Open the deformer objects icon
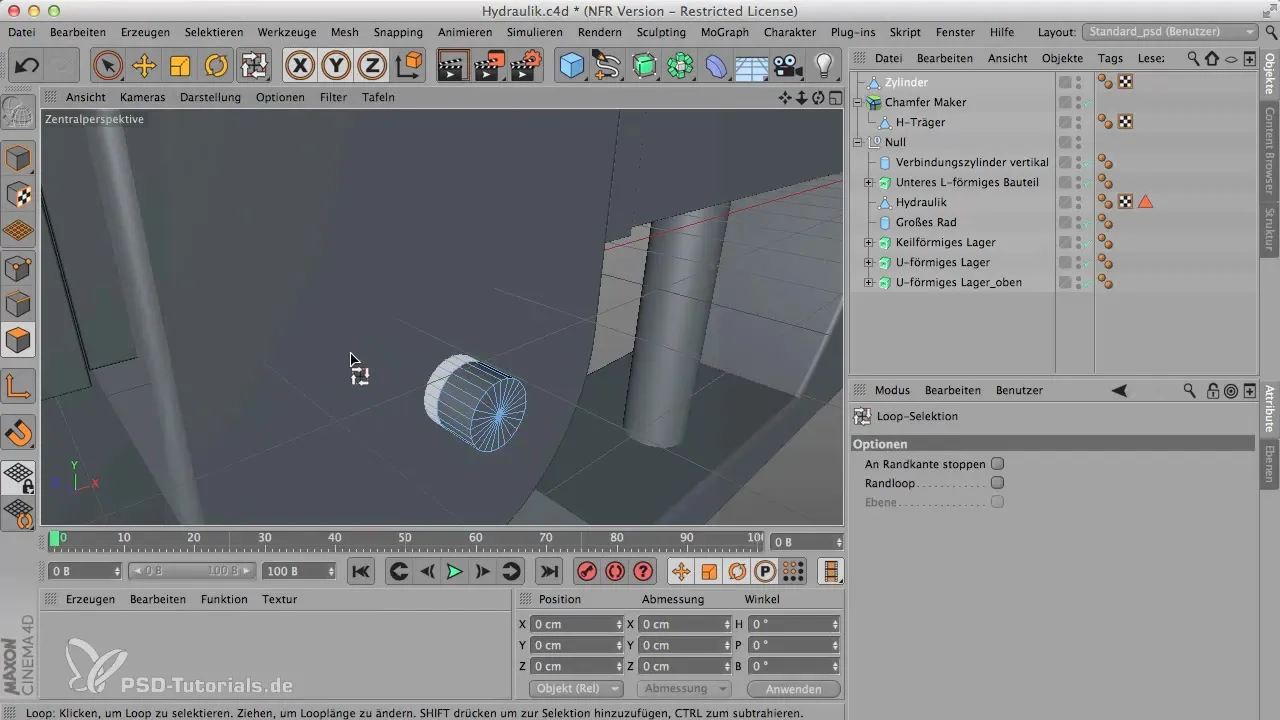The image size is (1280, 720). point(716,67)
